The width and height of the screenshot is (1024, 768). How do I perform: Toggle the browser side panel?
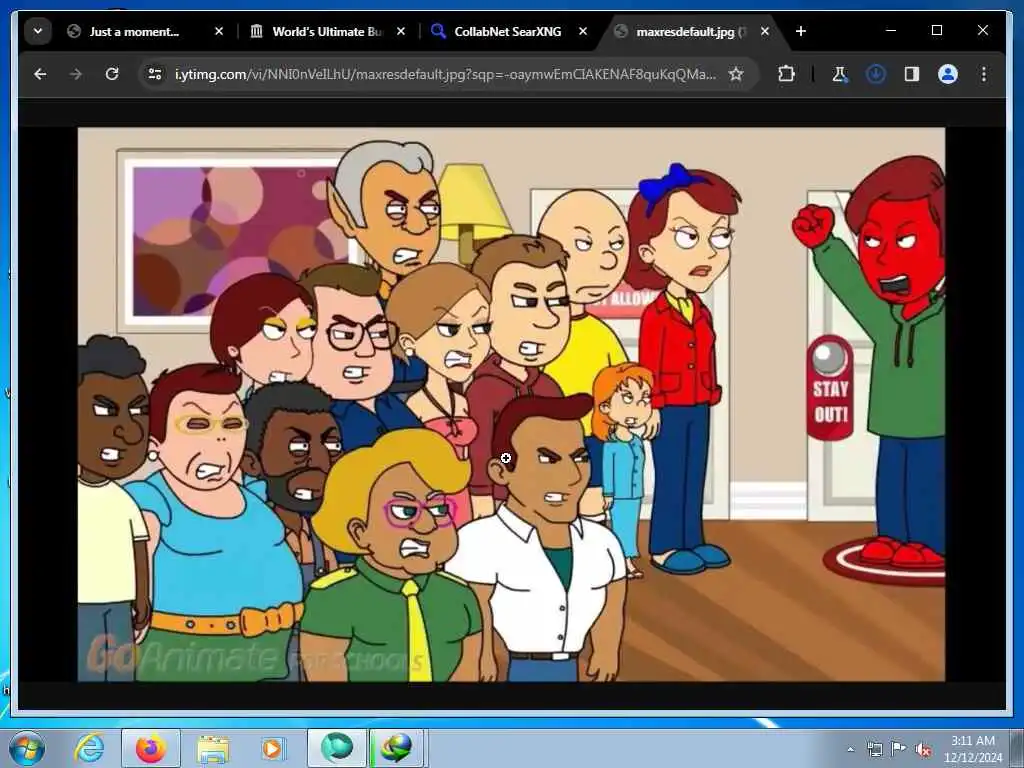(x=912, y=74)
